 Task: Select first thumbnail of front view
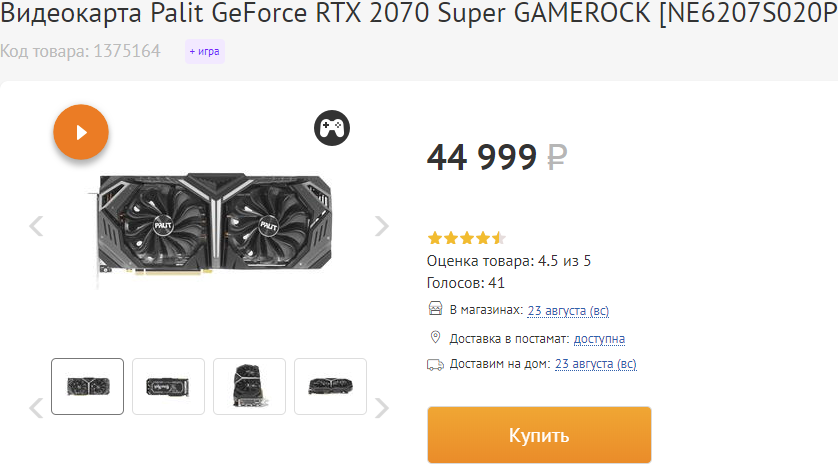click(x=87, y=386)
